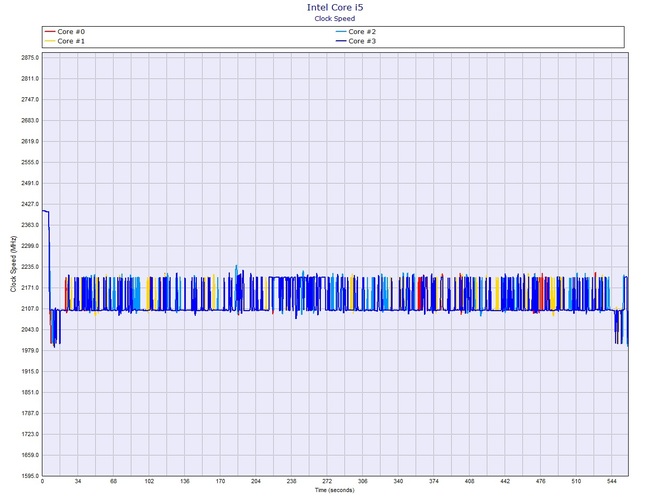Click the red Core #0 legend line
Screen dimensions: 670x502
(50, 32)
